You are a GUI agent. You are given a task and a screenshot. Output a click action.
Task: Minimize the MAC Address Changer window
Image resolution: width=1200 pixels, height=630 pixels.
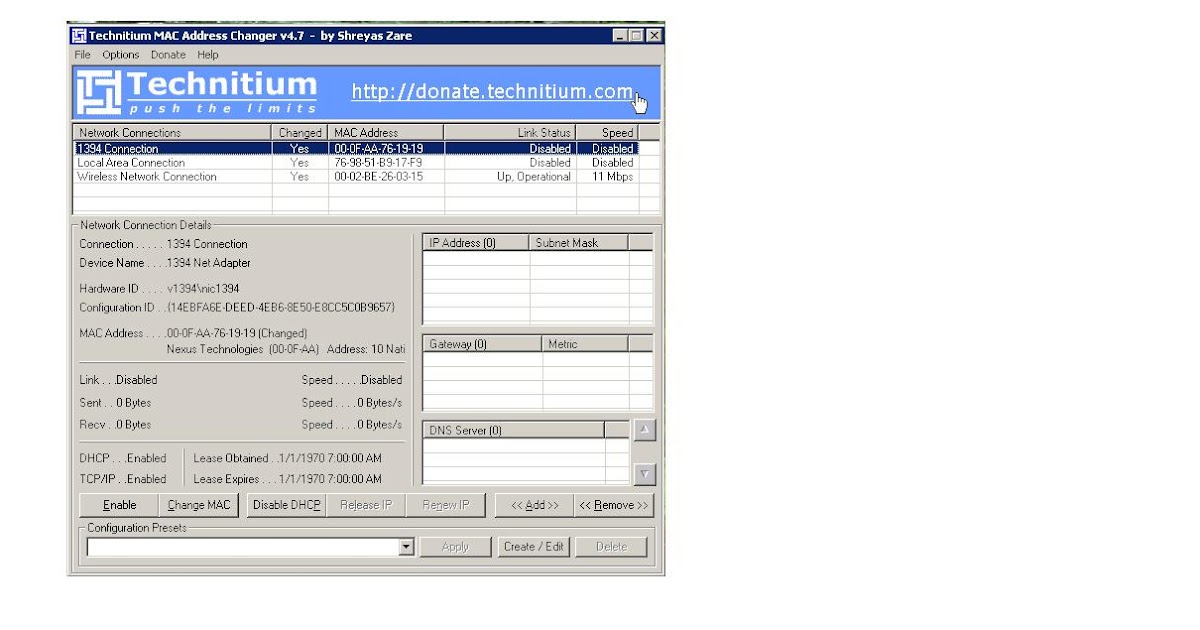click(621, 35)
